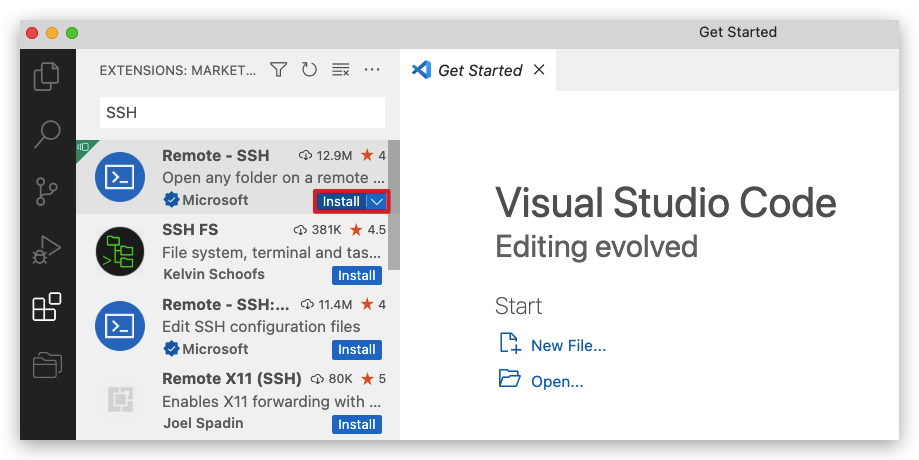This screenshot has height=460, width=919.
Task: Open Source Control view in activity bar
Action: pyautogui.click(x=47, y=192)
